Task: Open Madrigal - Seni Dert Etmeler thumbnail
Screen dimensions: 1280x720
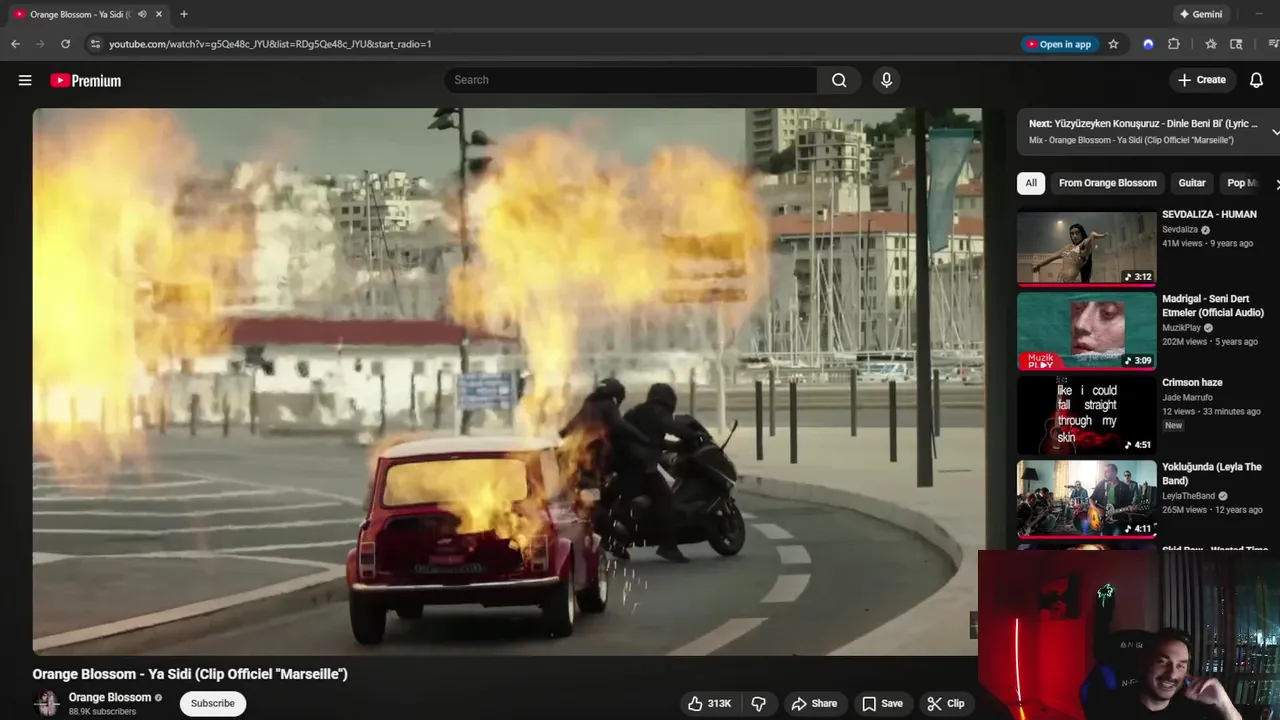Action: [1086, 331]
